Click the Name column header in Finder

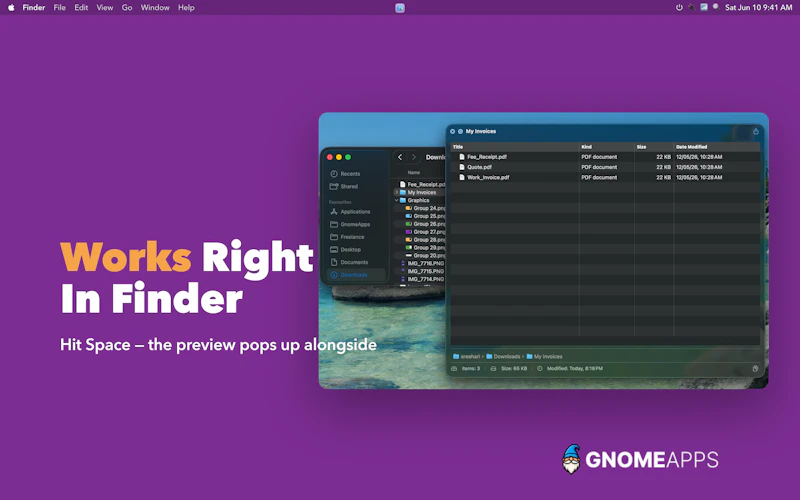414,172
